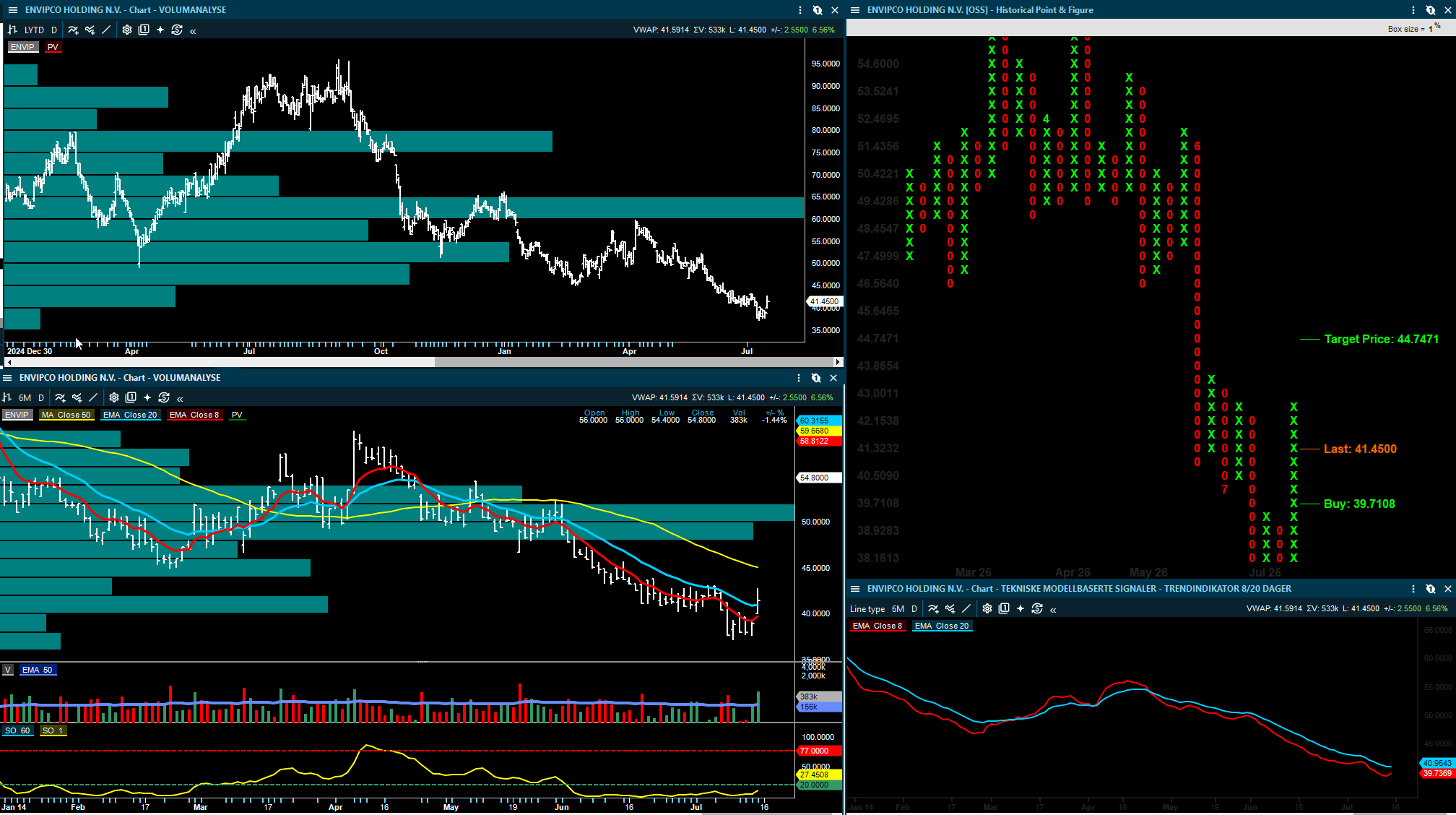Open the hamburger menu of the top-left VOLUMANALYSE chart

(12, 10)
